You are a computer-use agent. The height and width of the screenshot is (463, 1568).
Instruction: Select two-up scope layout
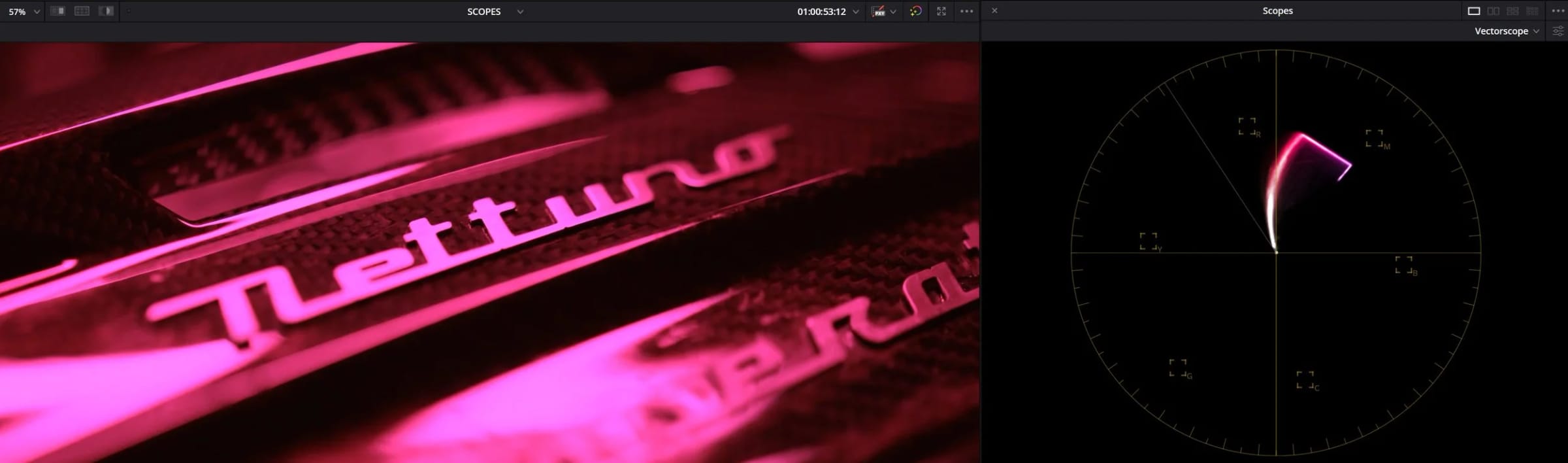pos(1494,11)
